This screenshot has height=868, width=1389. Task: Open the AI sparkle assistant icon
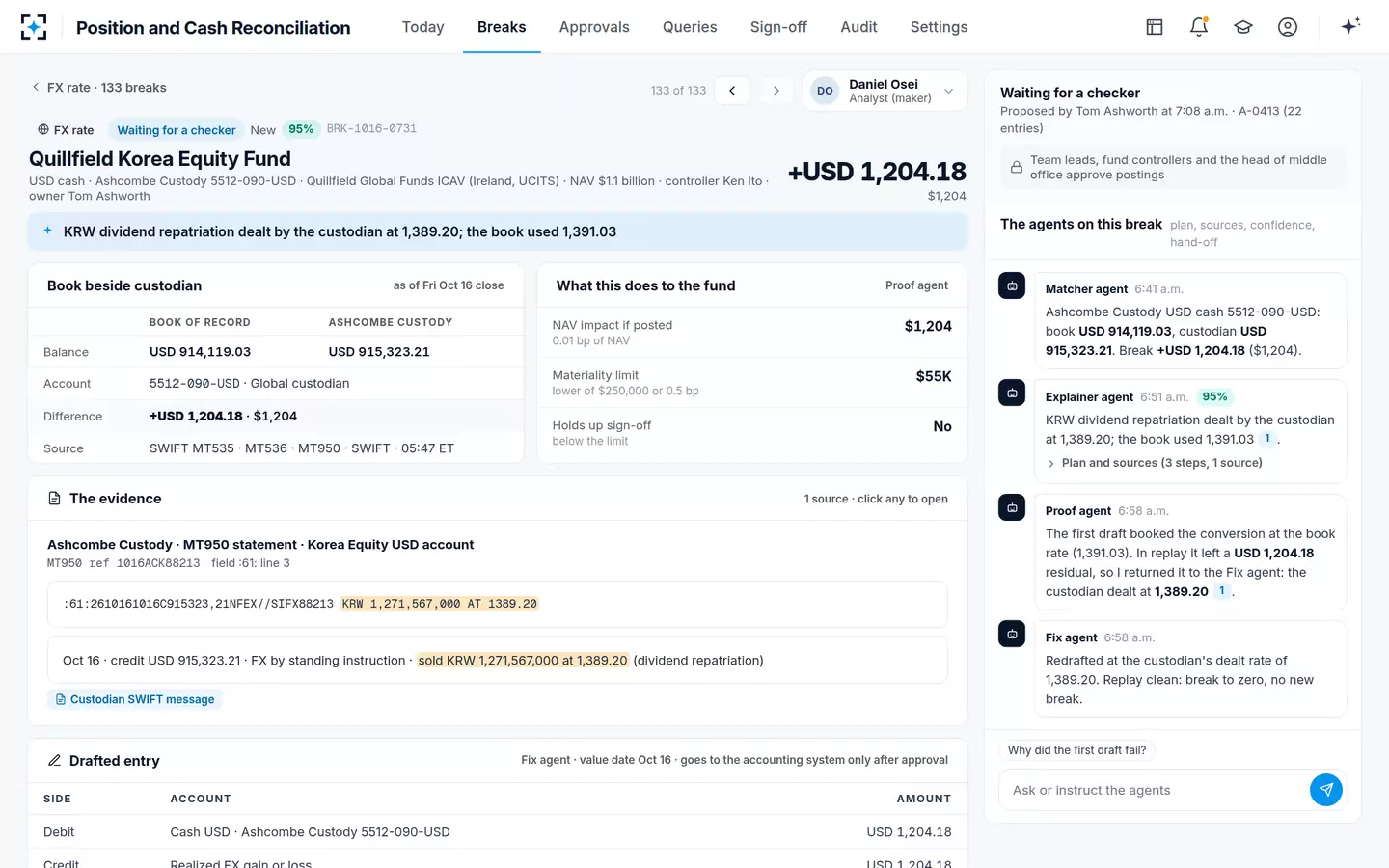(1350, 26)
